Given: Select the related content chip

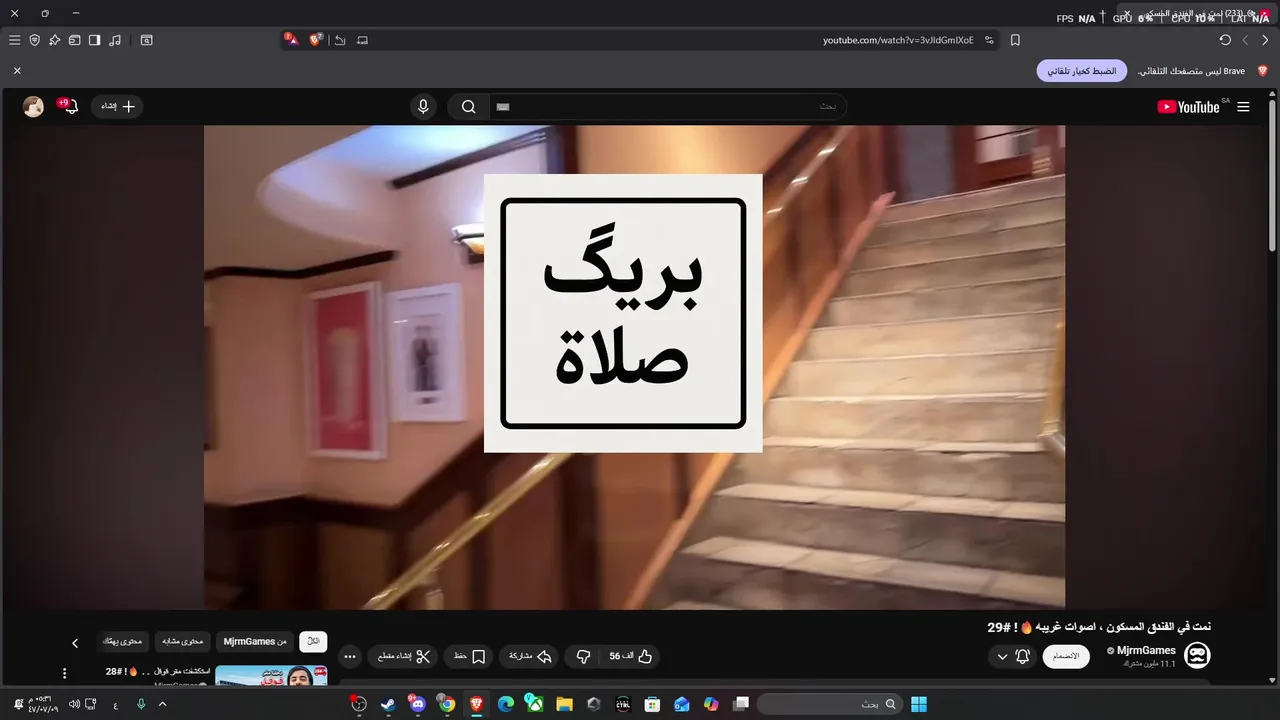Looking at the screenshot, I should (182, 642).
